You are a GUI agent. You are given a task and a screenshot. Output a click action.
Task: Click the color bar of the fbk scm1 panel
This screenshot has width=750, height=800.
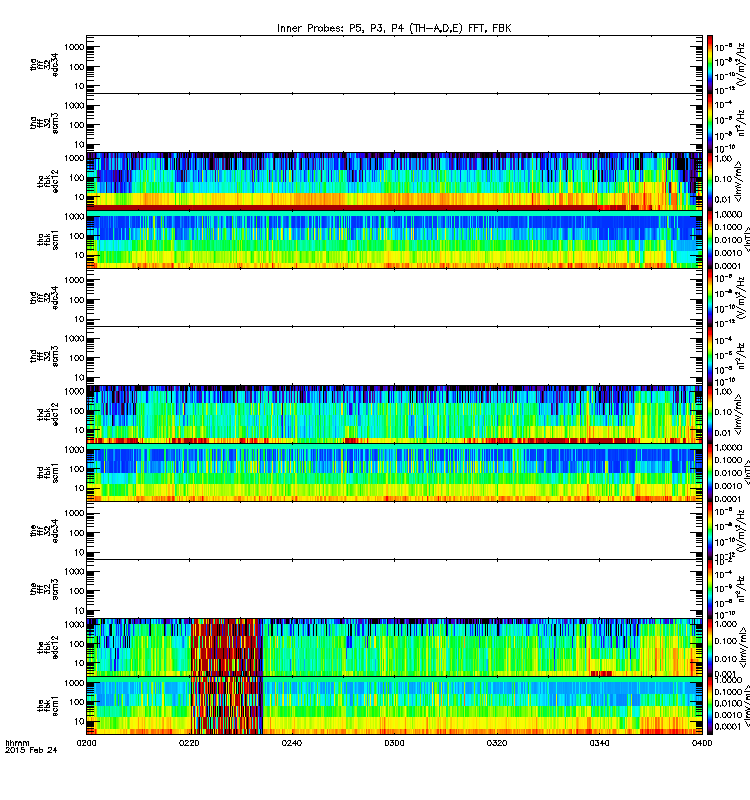pos(710,706)
